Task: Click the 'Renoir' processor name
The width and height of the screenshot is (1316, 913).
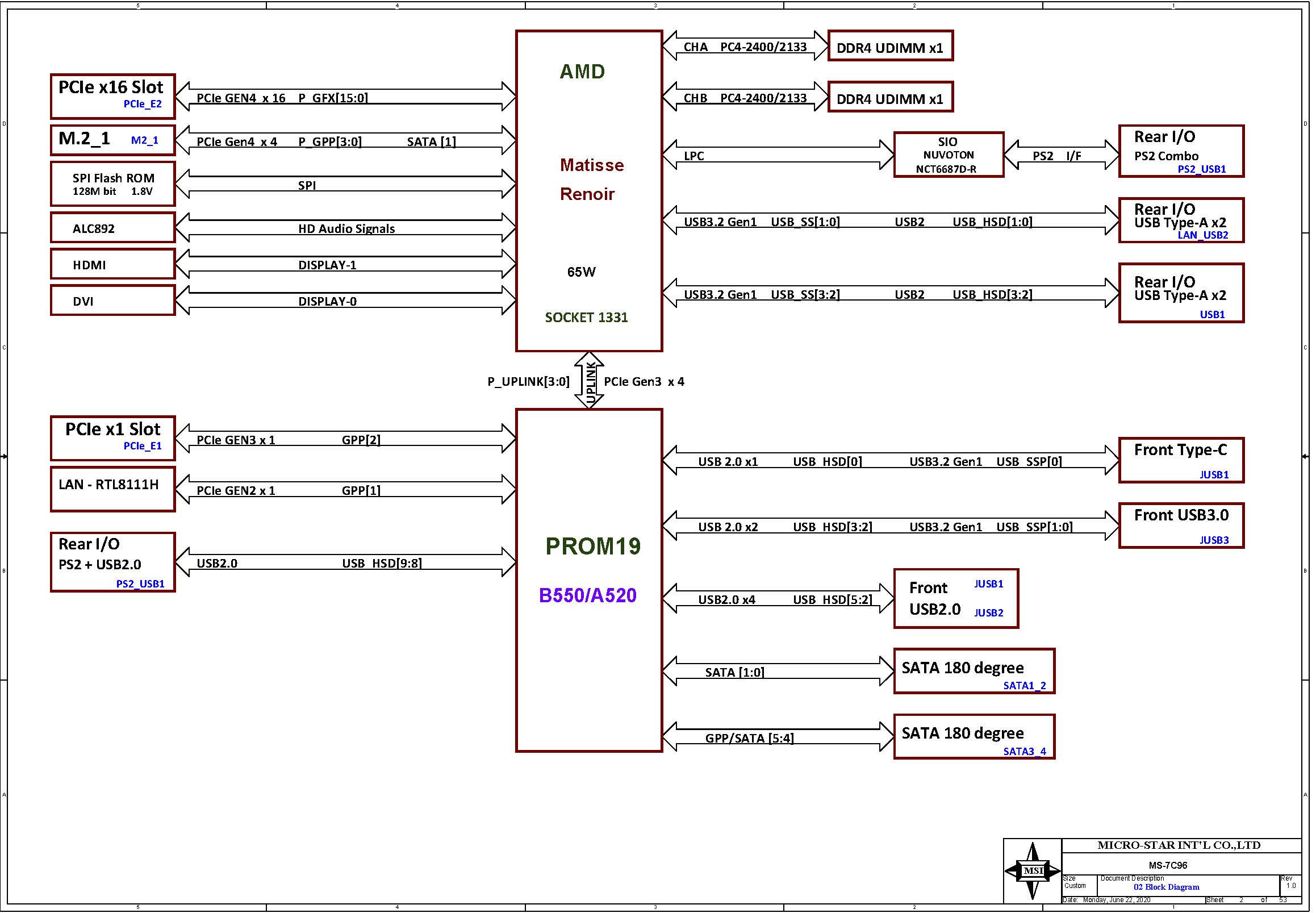Action: tap(587, 194)
